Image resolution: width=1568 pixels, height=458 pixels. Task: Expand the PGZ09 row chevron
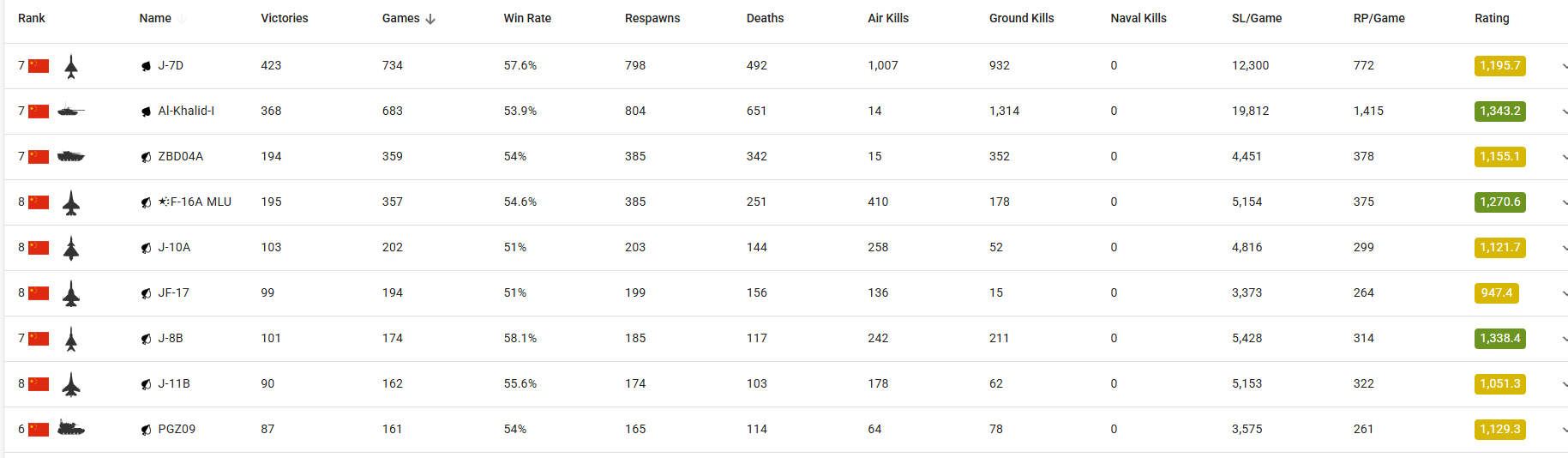pos(1564,430)
